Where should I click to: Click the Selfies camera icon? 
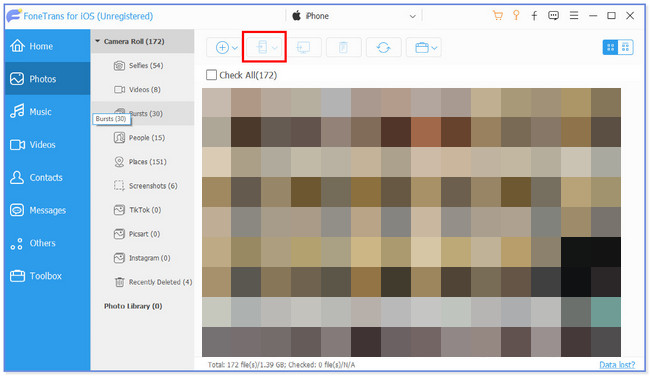[119, 65]
